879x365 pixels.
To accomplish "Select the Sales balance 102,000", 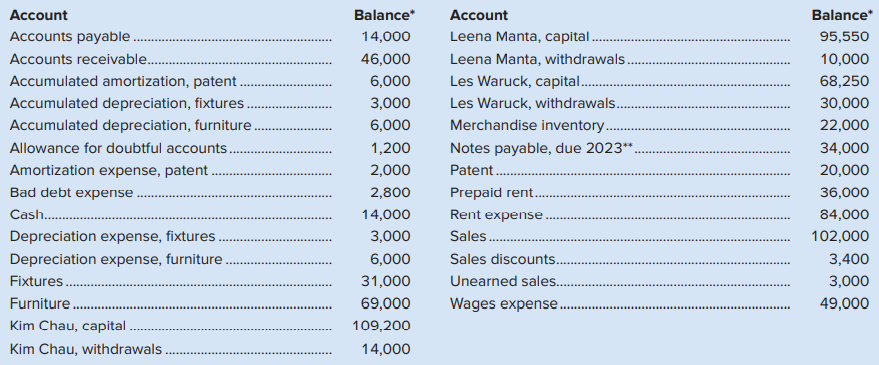I will [x=840, y=237].
